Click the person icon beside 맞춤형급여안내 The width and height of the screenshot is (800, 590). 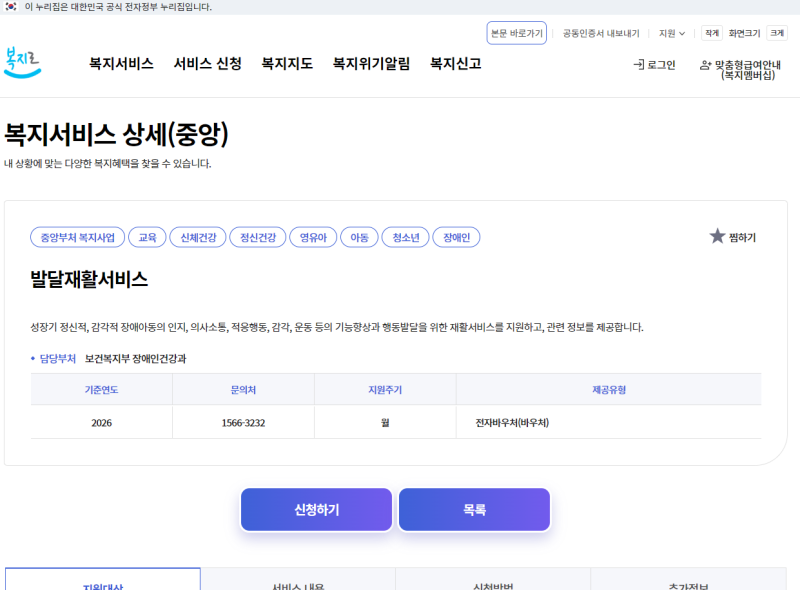[x=705, y=65]
